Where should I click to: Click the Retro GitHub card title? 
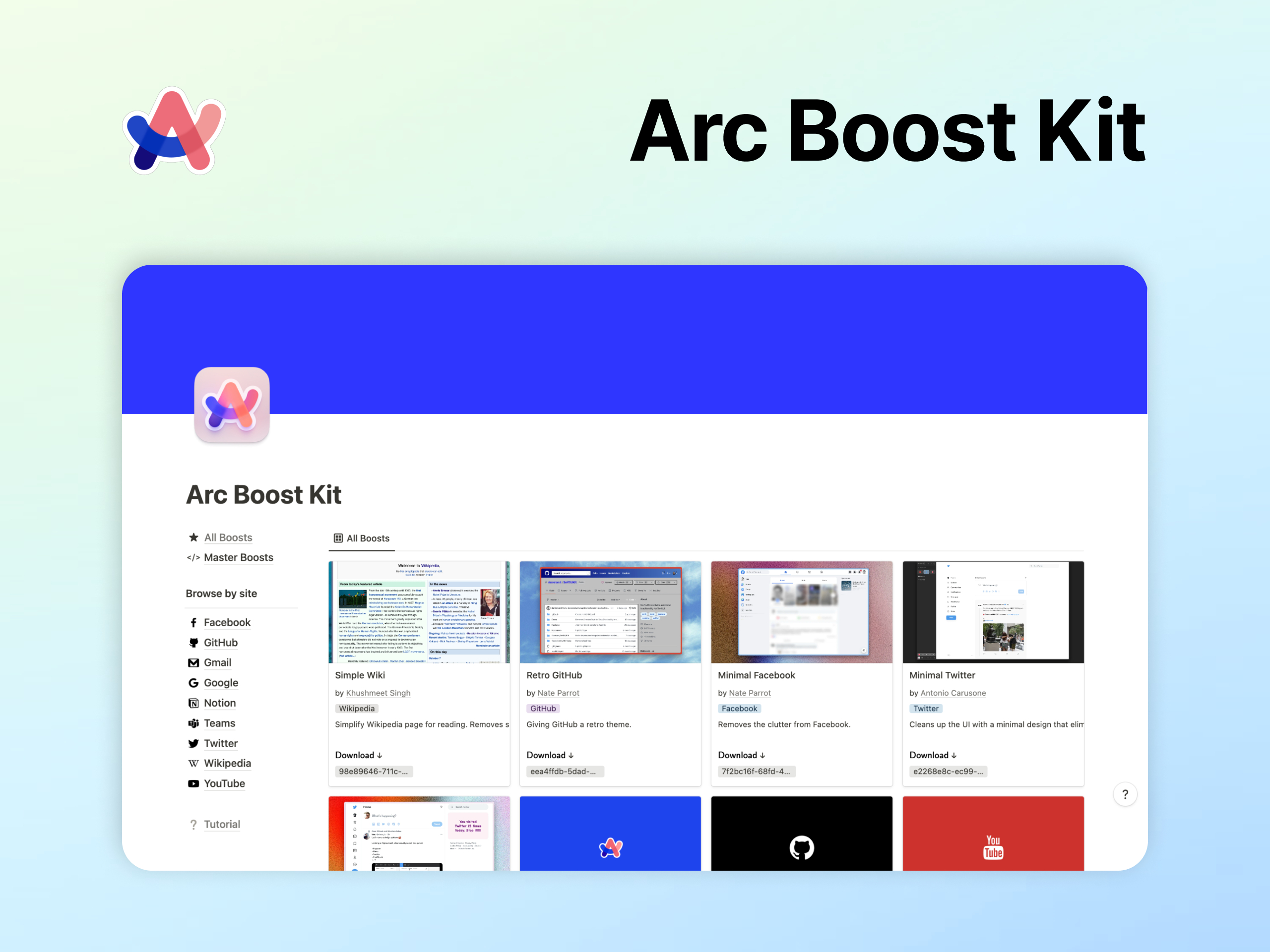pos(554,675)
